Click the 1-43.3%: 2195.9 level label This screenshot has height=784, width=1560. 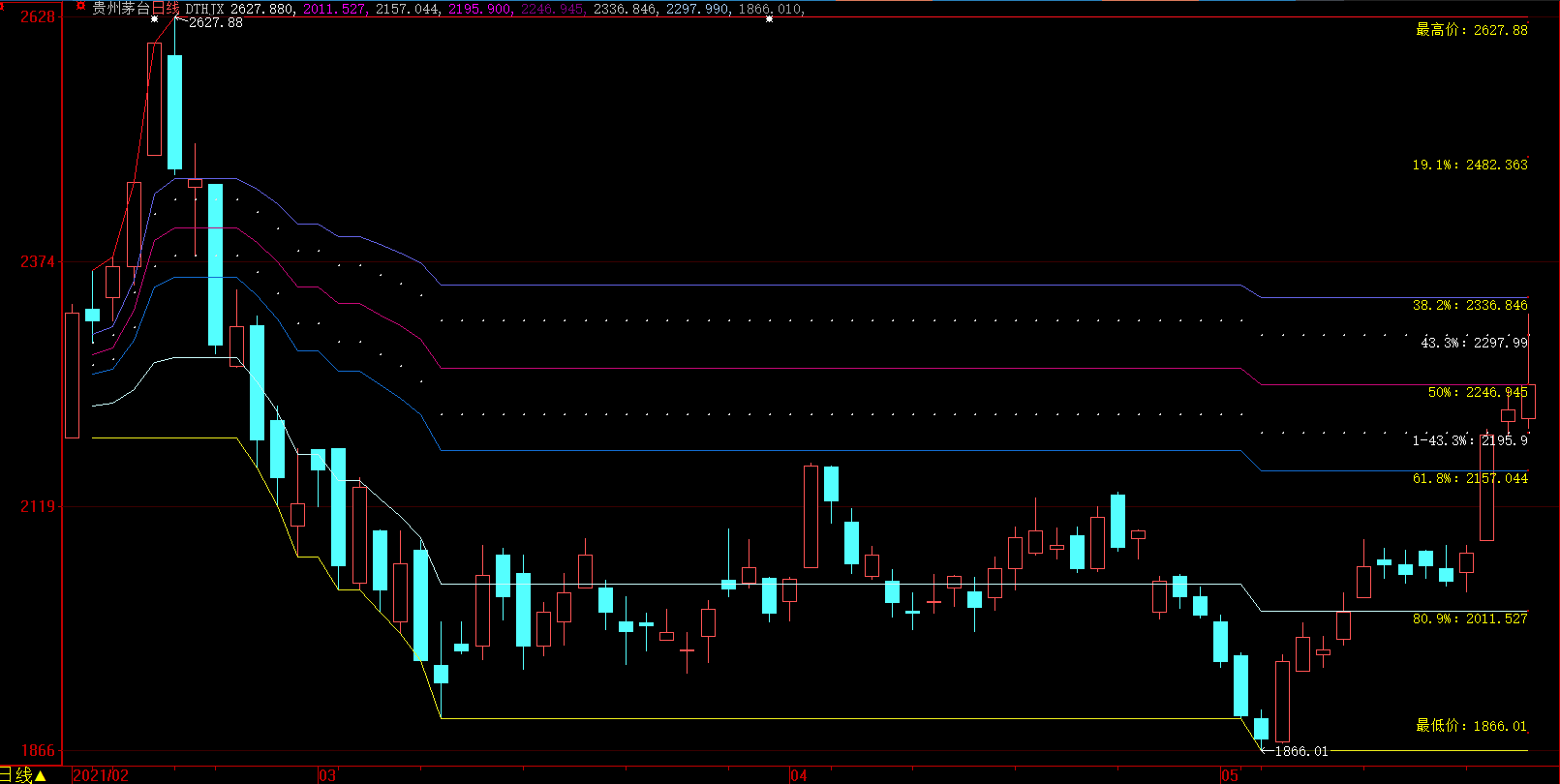point(1470,440)
